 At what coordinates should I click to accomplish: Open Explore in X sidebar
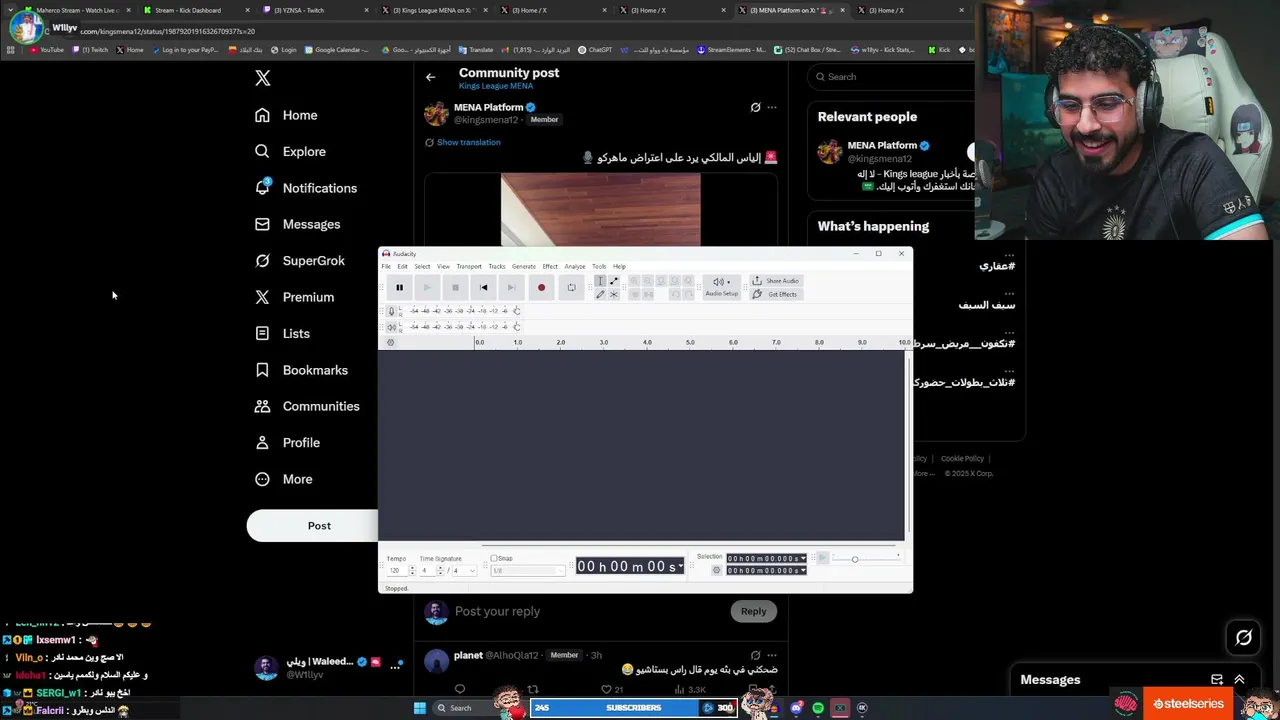pos(290,152)
